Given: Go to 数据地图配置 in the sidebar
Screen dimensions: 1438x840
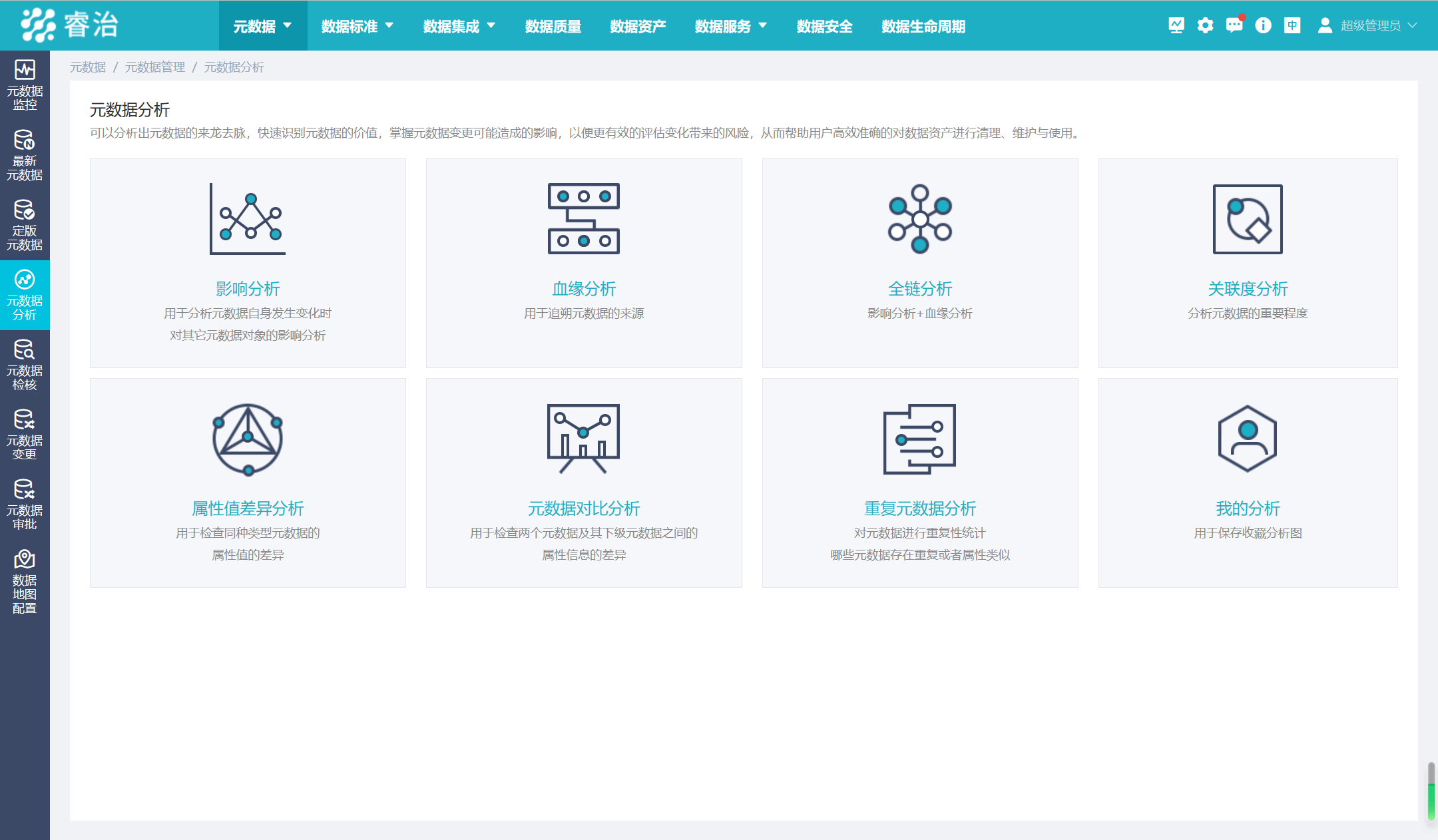Looking at the screenshot, I should 25,581.
